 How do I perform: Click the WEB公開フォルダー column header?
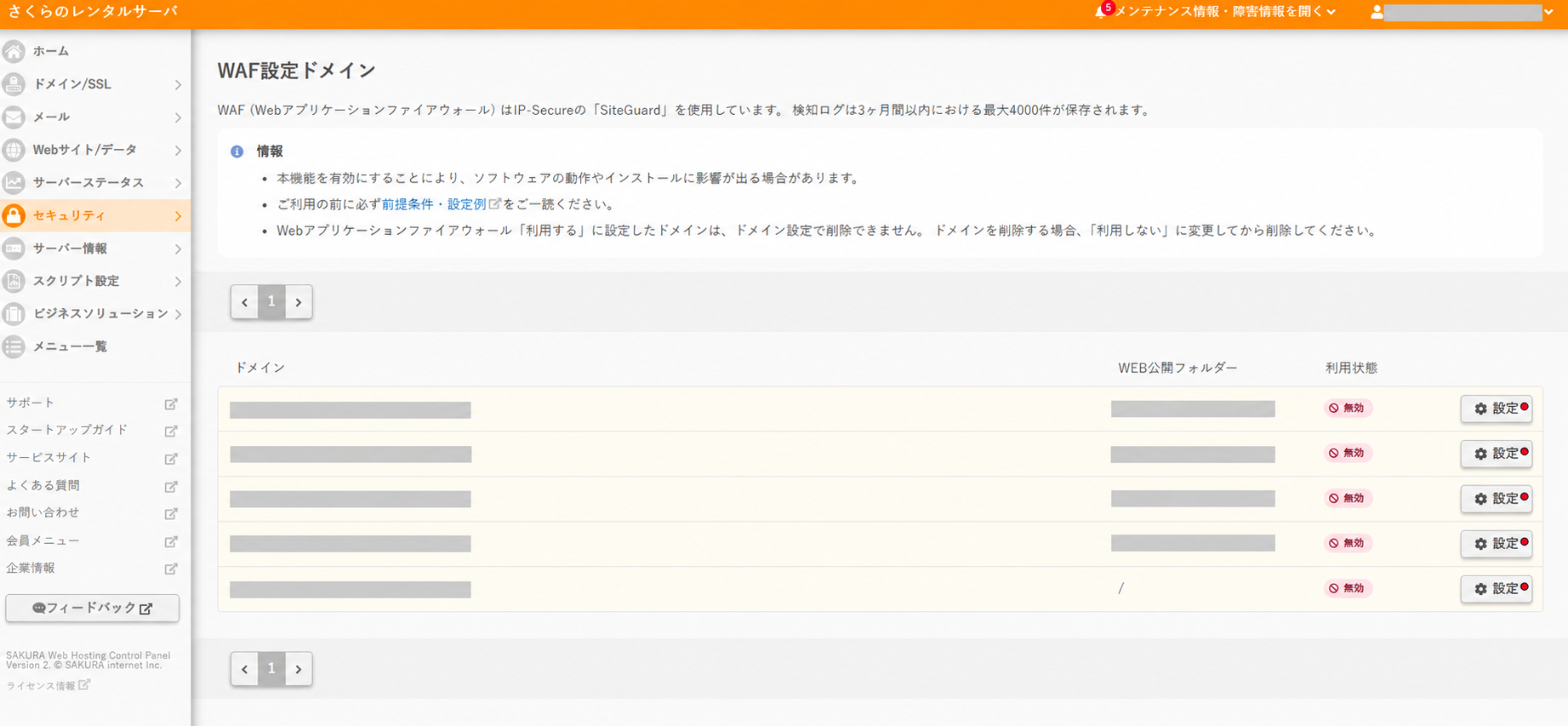tap(1177, 368)
